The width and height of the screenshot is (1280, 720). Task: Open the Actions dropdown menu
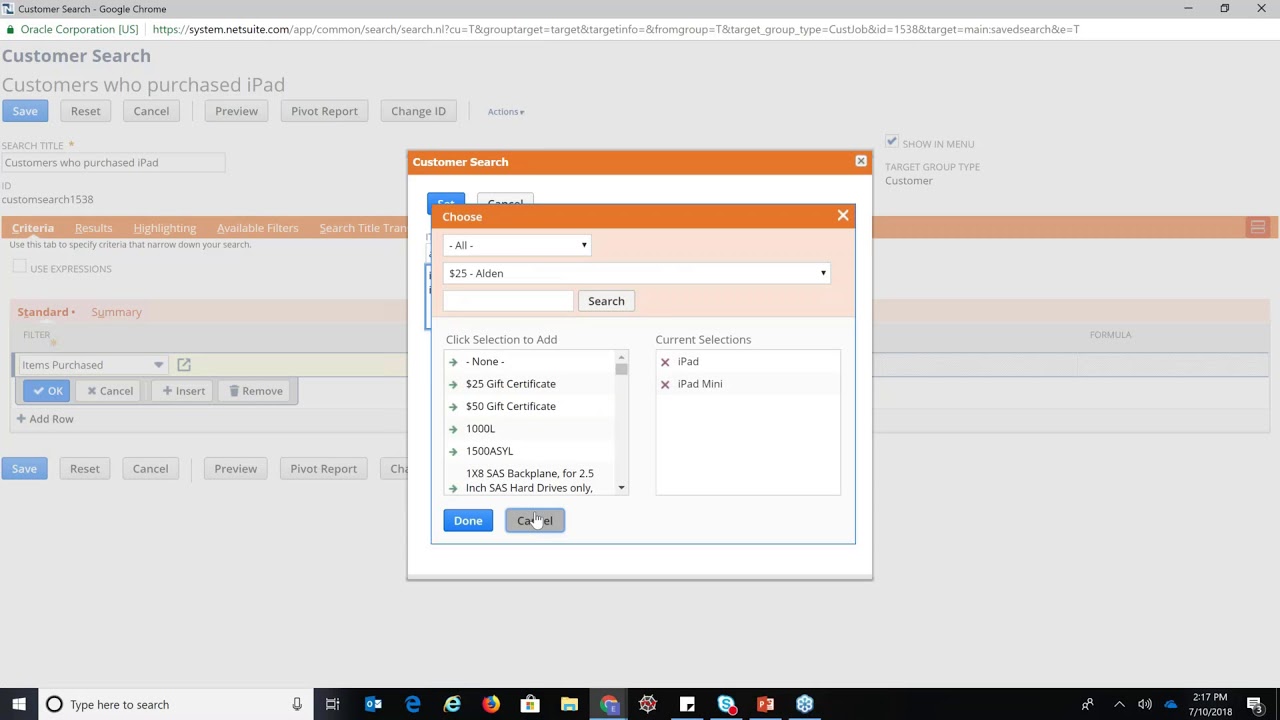click(x=506, y=112)
